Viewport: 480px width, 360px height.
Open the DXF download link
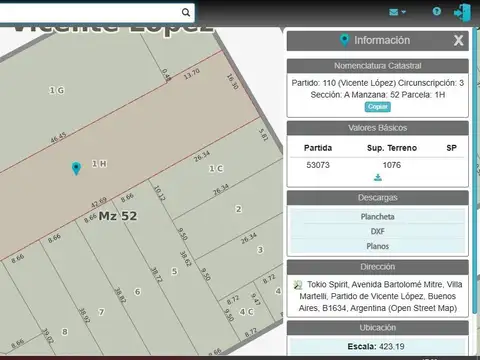378,231
